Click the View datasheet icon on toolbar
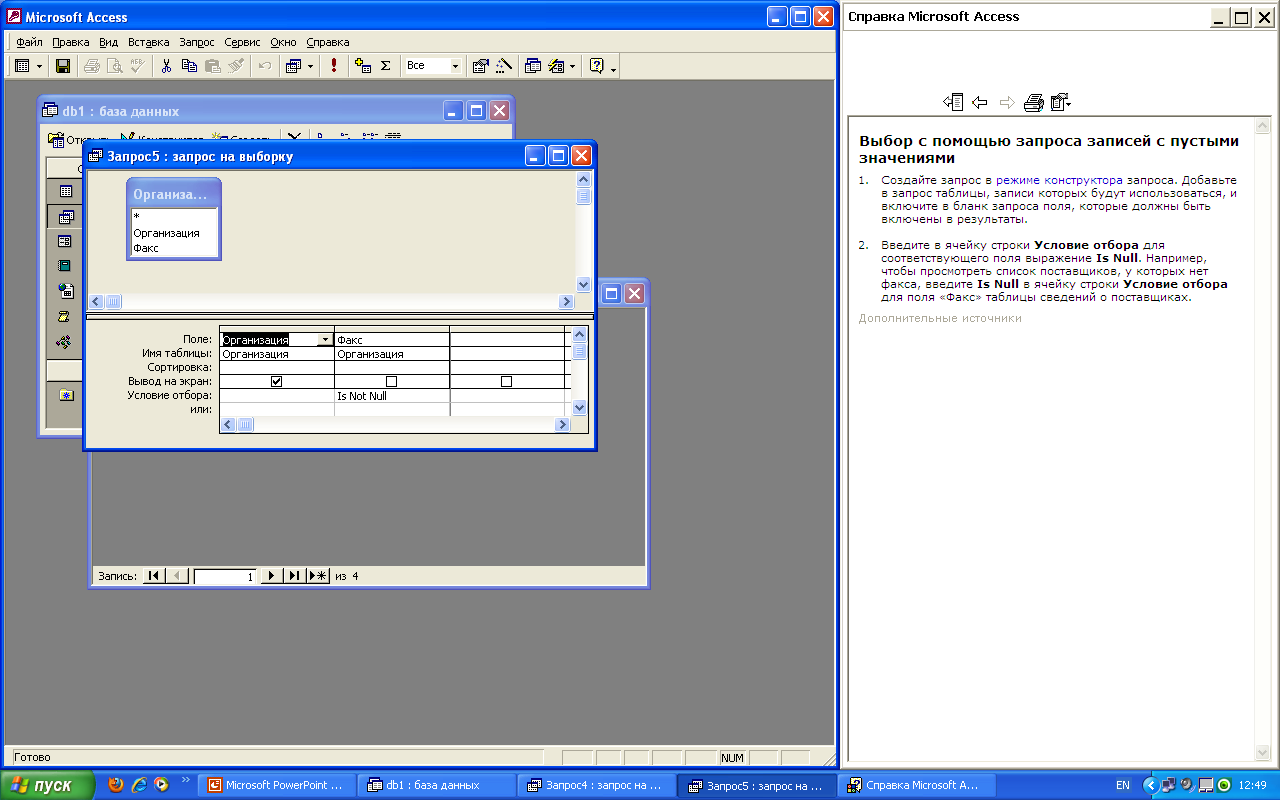Image resolution: width=1280 pixels, height=800 pixels. tap(22, 66)
